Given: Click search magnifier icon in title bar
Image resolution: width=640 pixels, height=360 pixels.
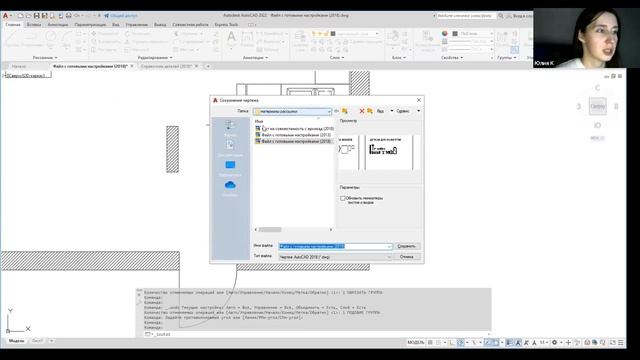Looking at the screenshot, I should point(501,16).
